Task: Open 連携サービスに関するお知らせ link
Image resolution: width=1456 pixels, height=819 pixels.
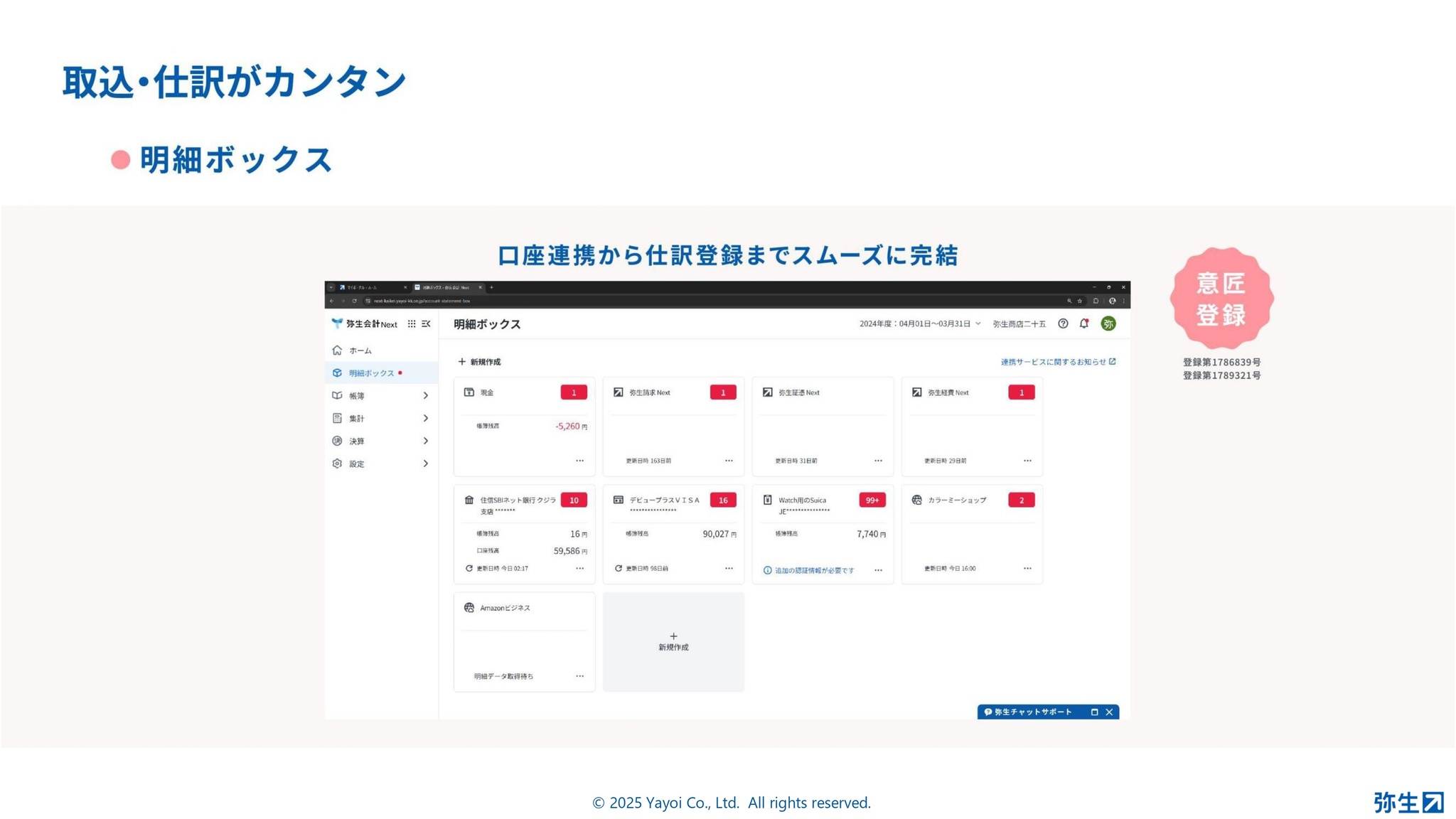Action: coord(1058,362)
